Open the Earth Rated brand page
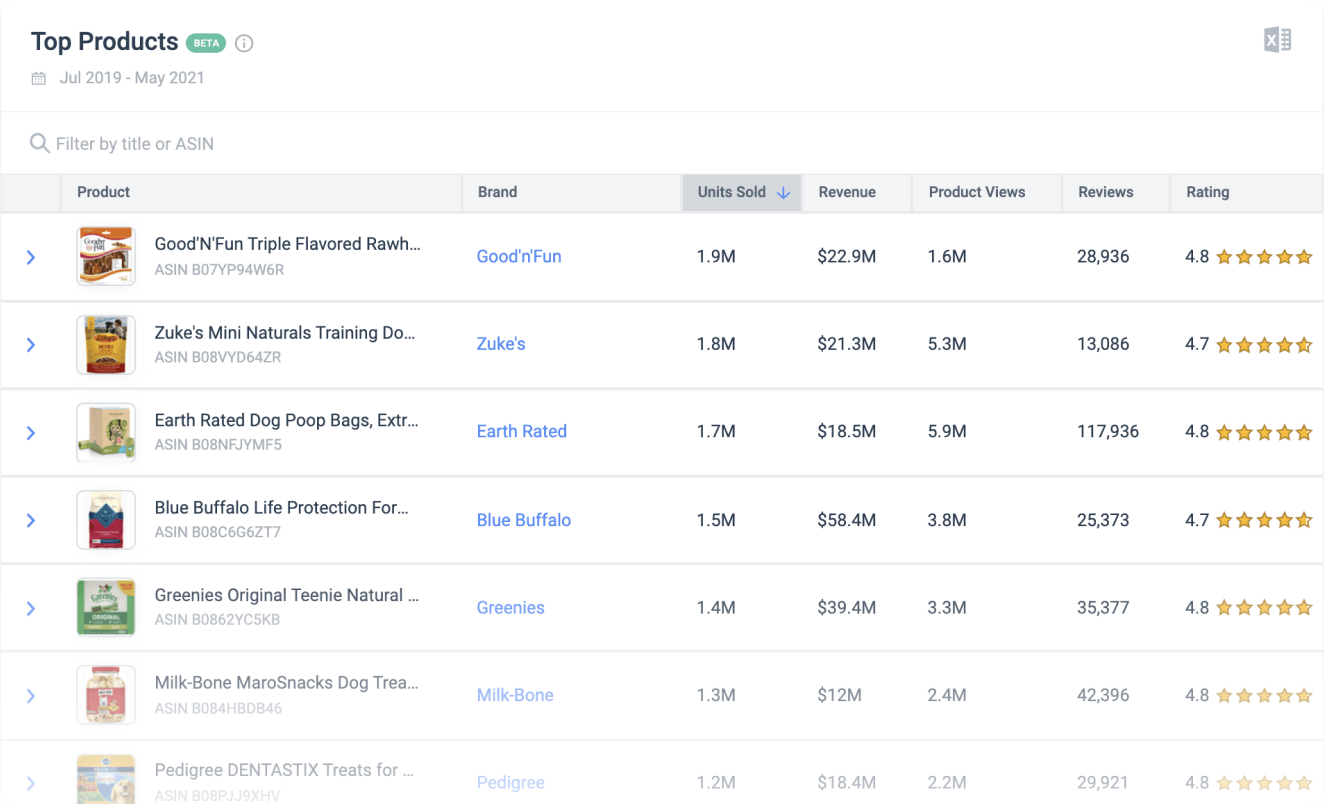 522,431
